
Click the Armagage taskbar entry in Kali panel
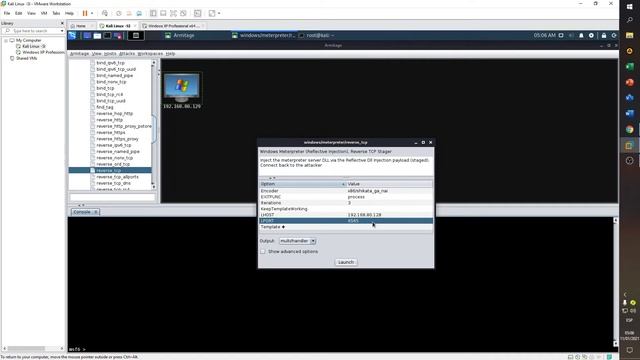pyautogui.click(x=180, y=36)
